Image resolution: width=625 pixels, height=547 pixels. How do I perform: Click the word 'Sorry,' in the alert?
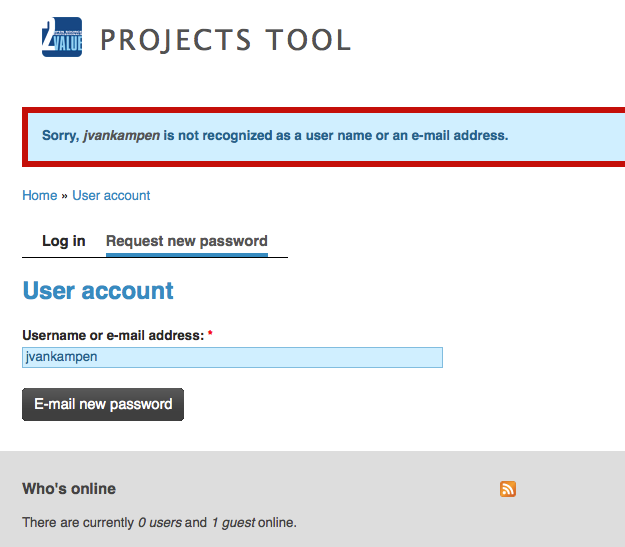pos(61,136)
